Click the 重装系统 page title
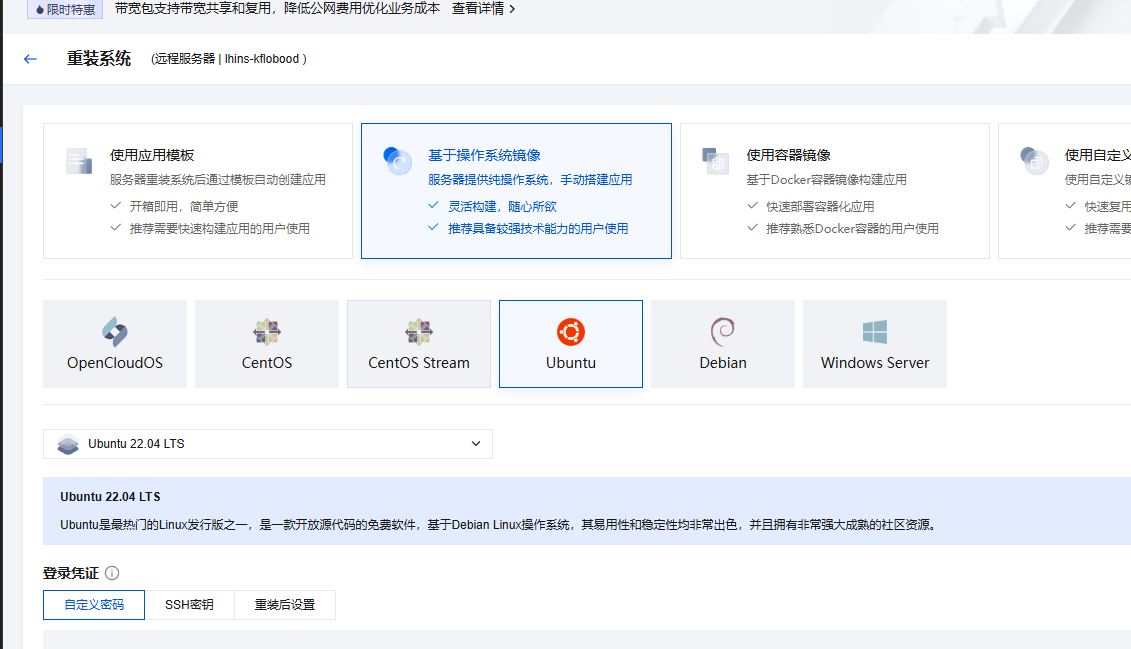 coord(99,58)
